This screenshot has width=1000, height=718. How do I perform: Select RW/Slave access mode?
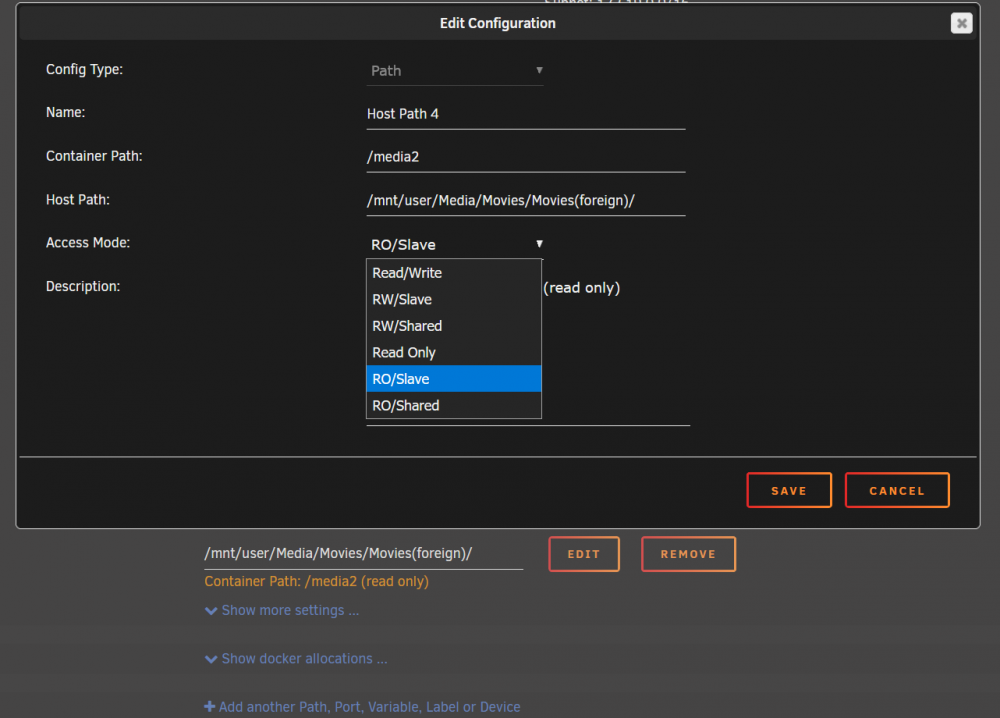click(x=453, y=300)
